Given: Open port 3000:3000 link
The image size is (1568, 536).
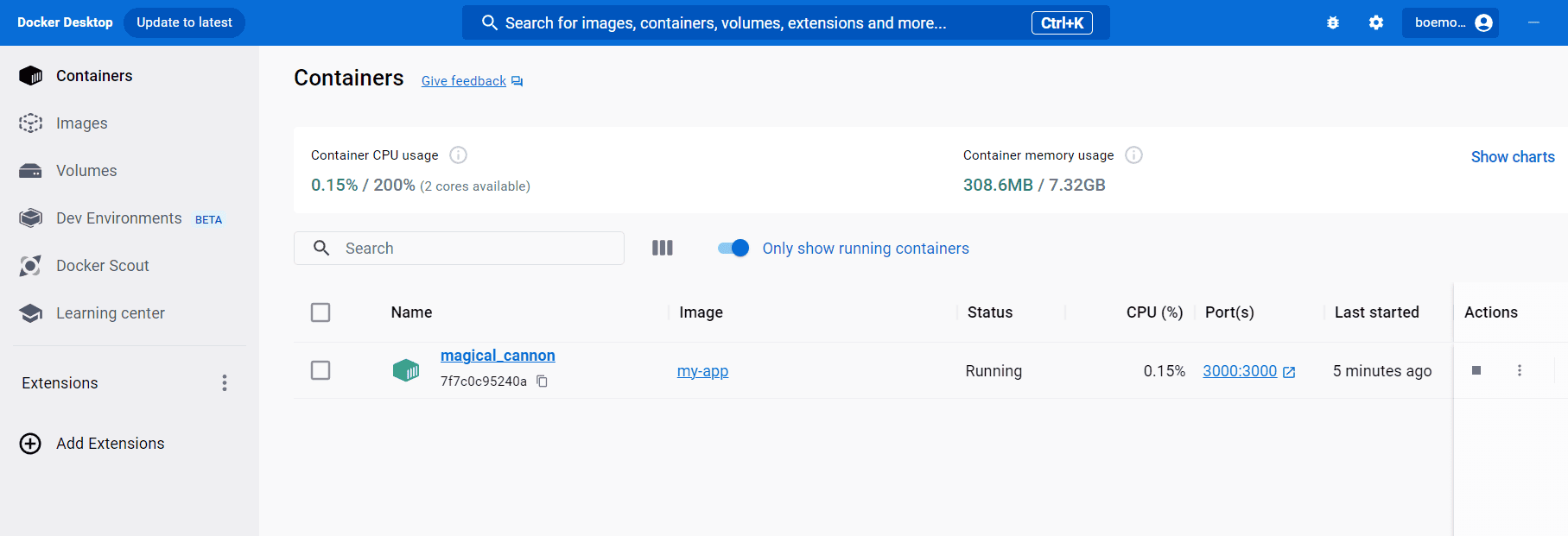Looking at the screenshot, I should point(1240,371).
